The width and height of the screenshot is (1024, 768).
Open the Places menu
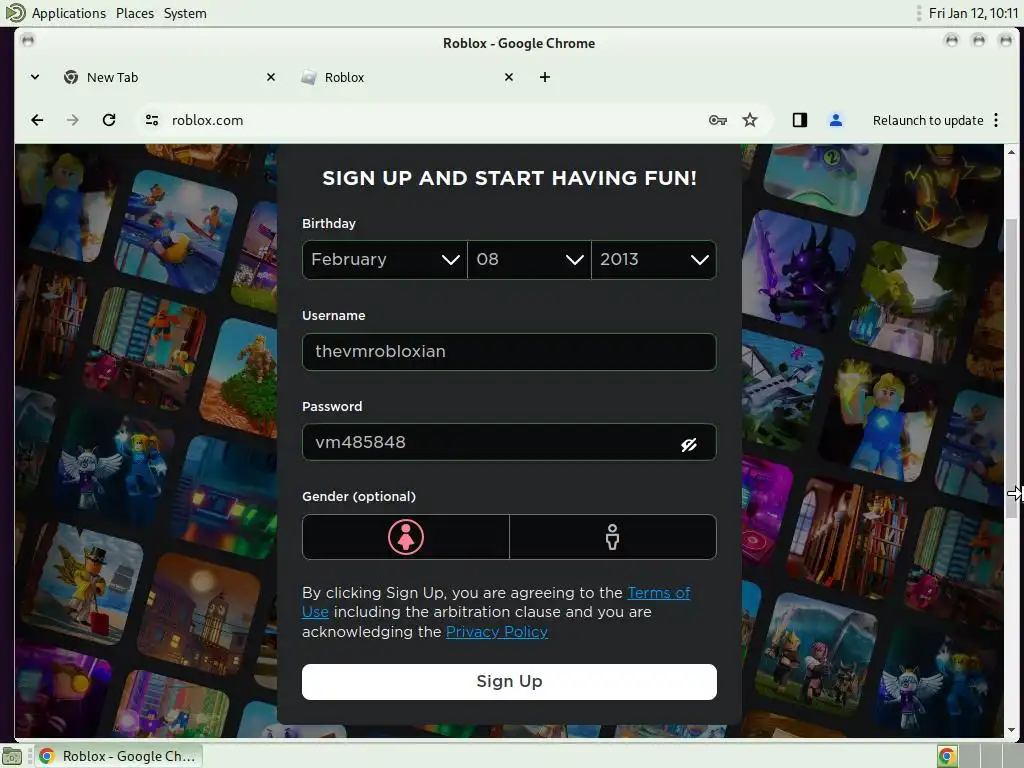coord(135,13)
